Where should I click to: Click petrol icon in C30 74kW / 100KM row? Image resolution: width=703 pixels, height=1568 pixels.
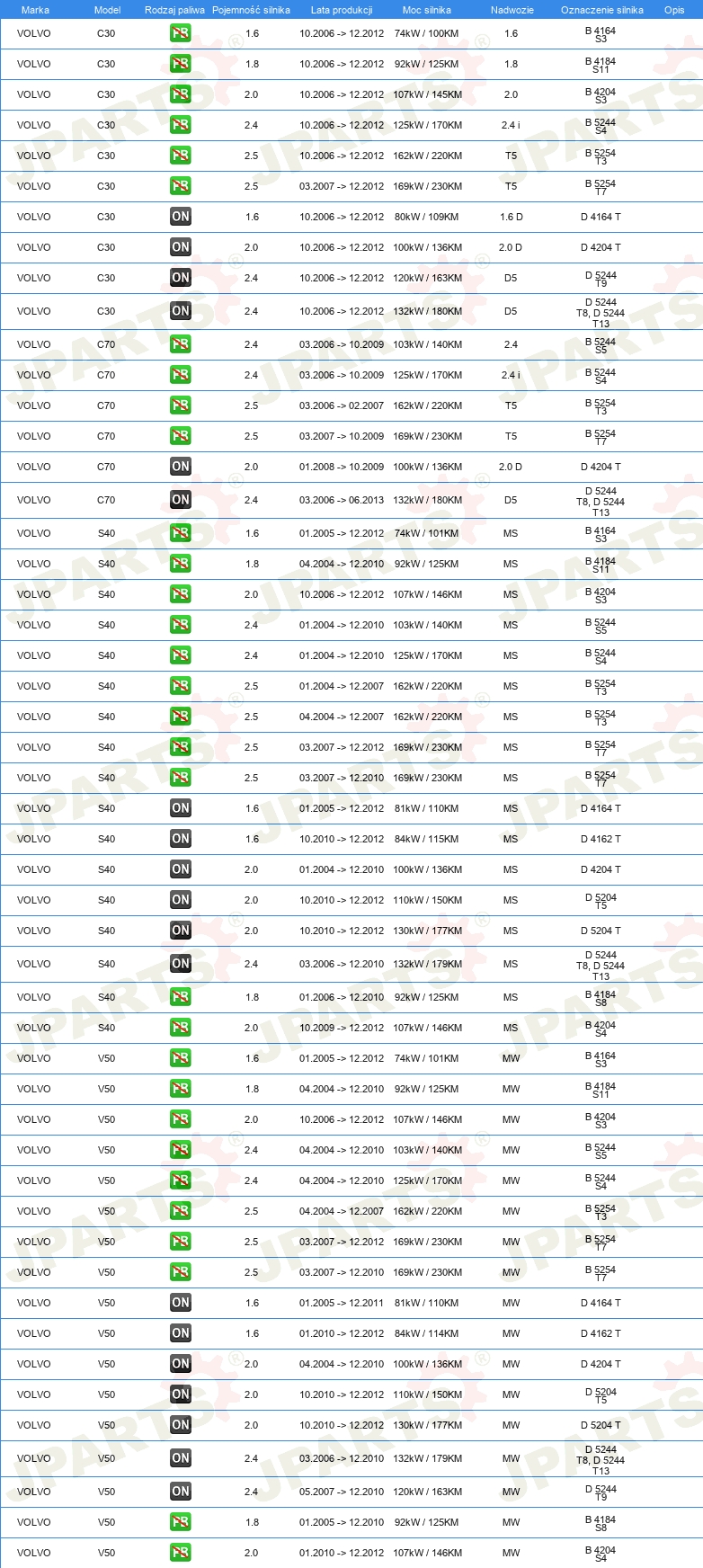tap(181, 33)
